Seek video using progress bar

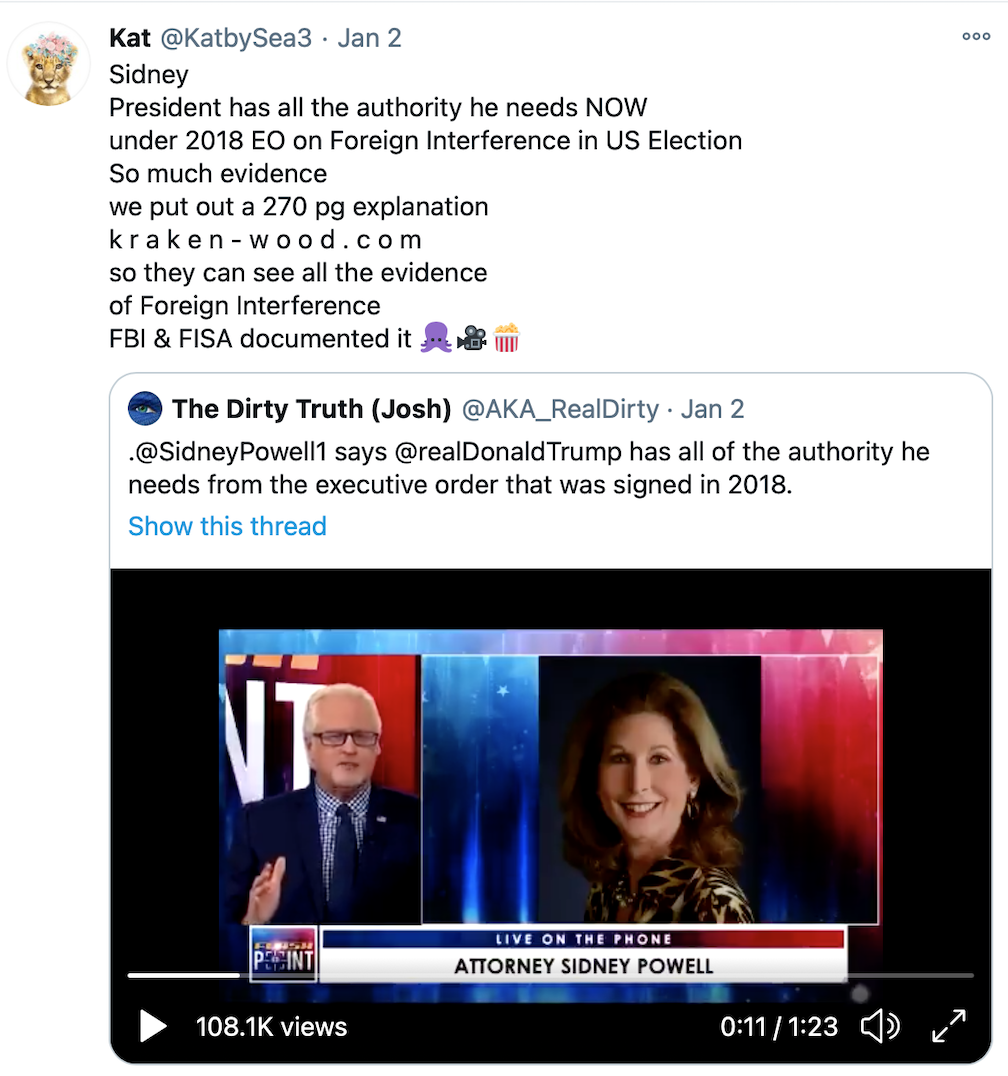pyautogui.click(x=550, y=975)
